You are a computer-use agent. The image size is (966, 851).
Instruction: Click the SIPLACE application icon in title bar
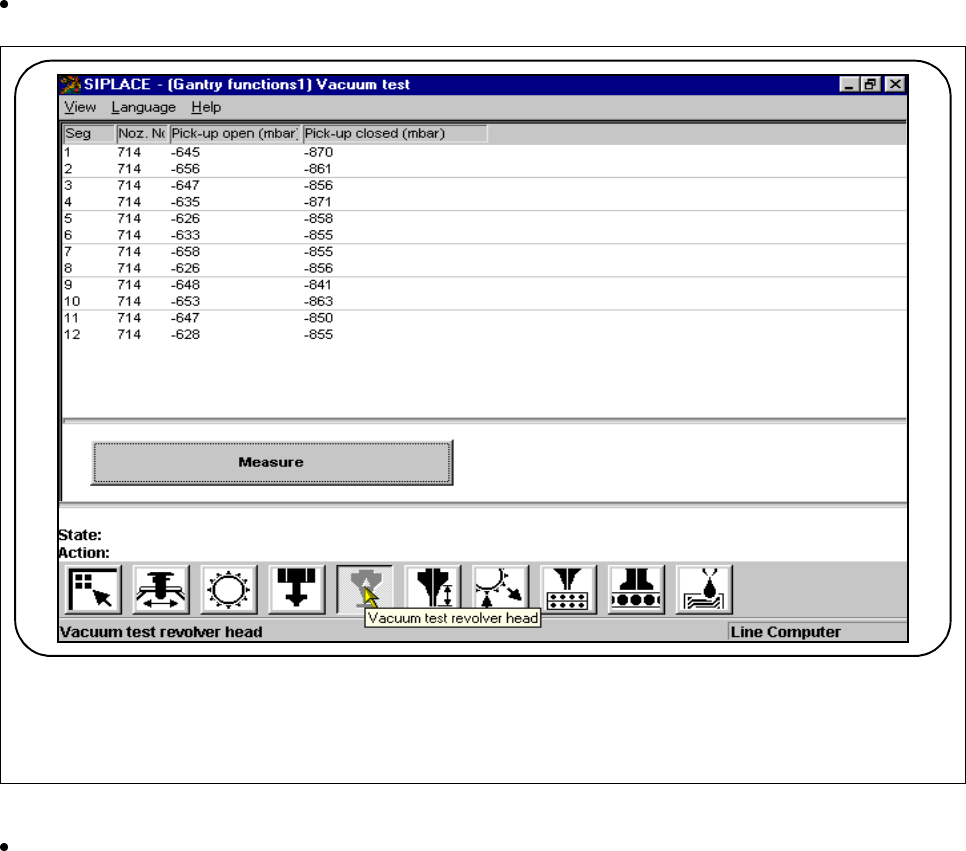pos(70,84)
